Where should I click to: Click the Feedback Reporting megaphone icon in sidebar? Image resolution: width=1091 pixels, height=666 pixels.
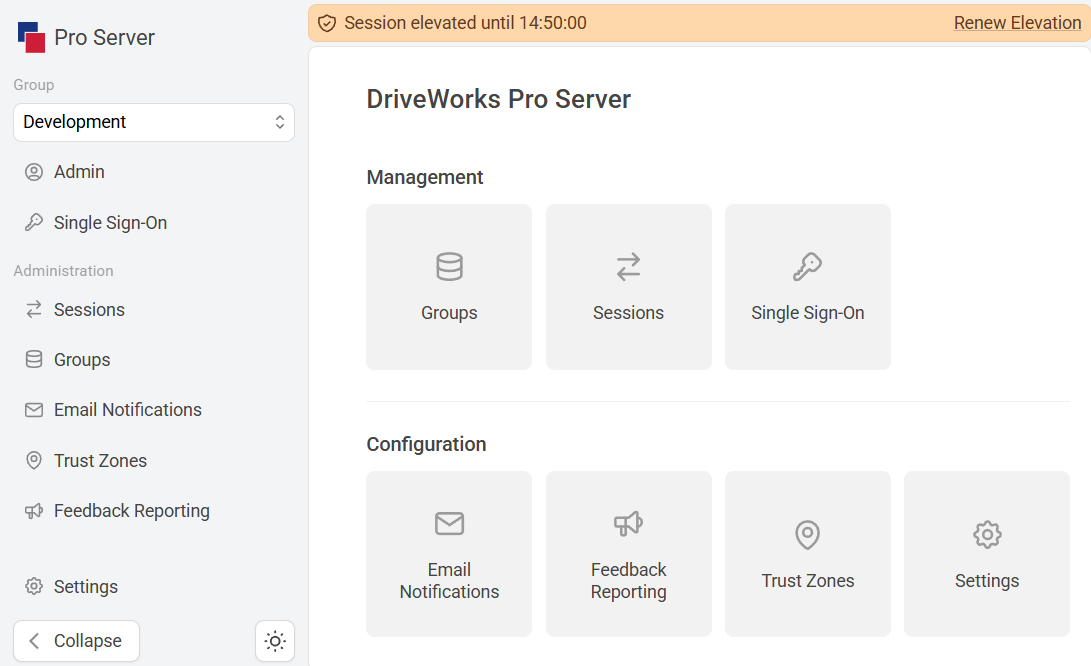click(33, 511)
